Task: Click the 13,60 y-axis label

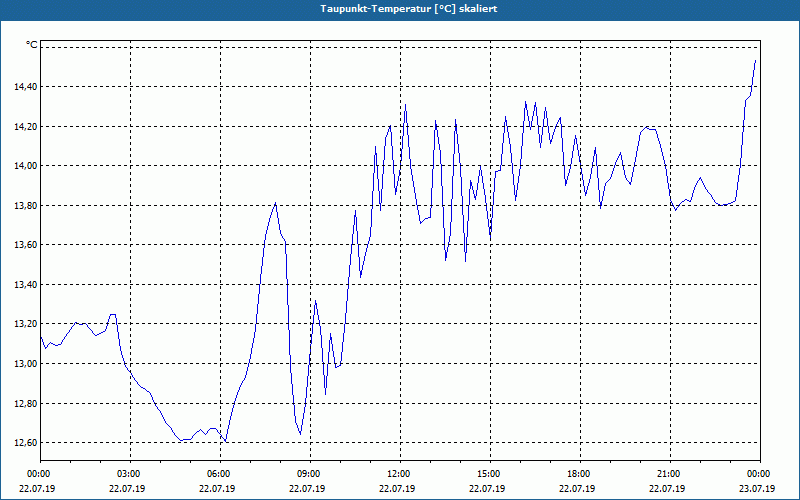Action: [26, 245]
